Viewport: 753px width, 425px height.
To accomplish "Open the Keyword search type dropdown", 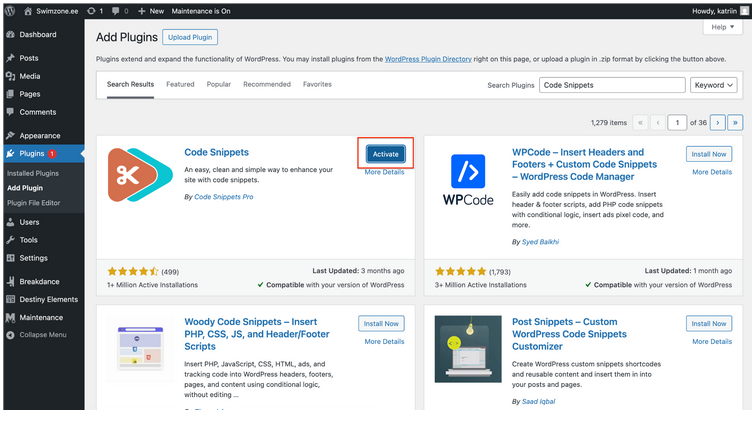I will click(714, 85).
